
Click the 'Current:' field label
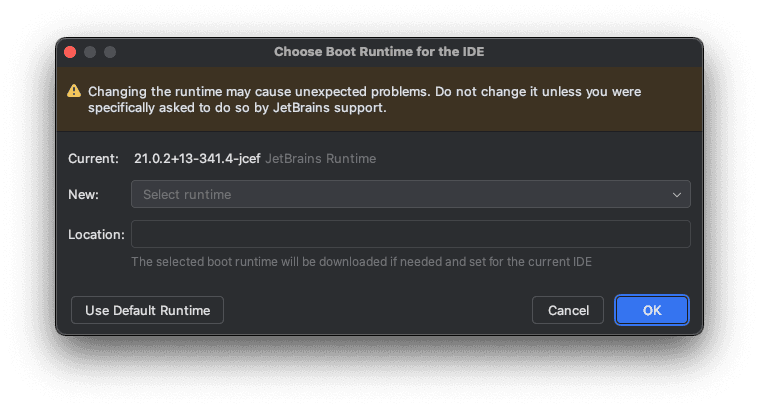click(x=93, y=158)
